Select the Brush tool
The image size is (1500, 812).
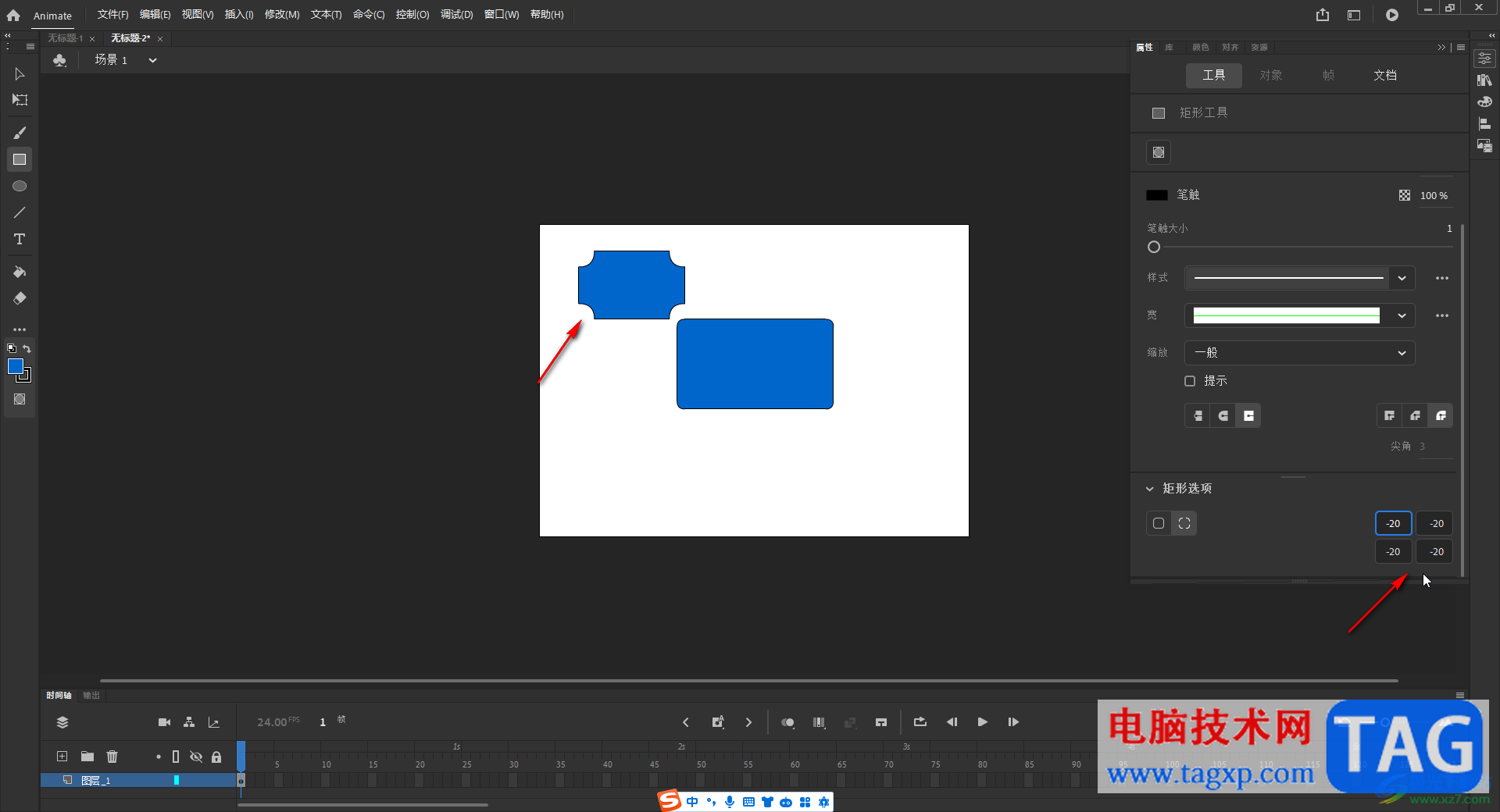(x=20, y=133)
